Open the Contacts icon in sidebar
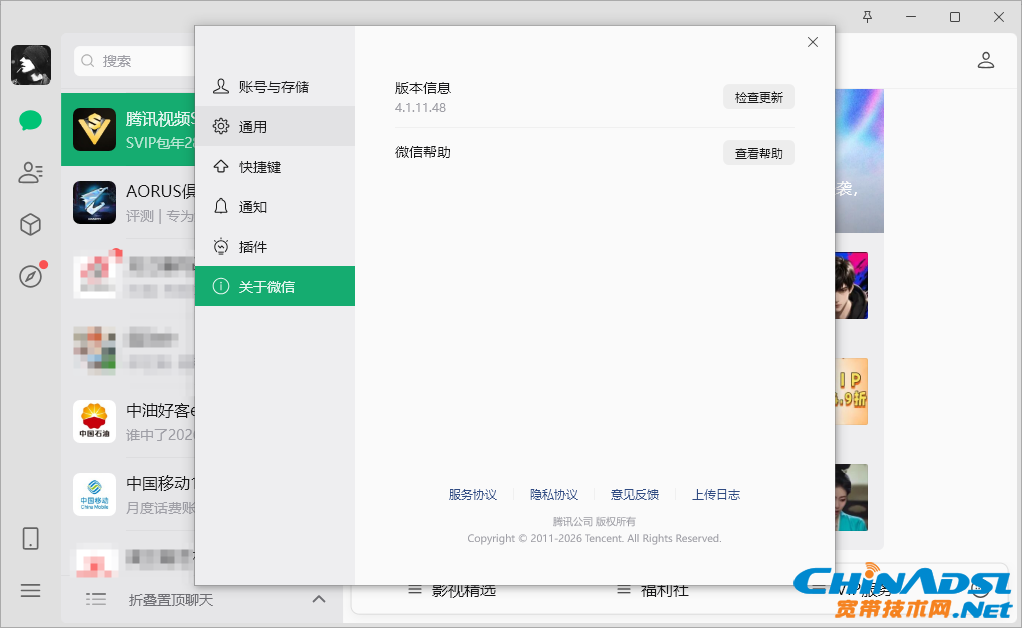 [x=31, y=173]
